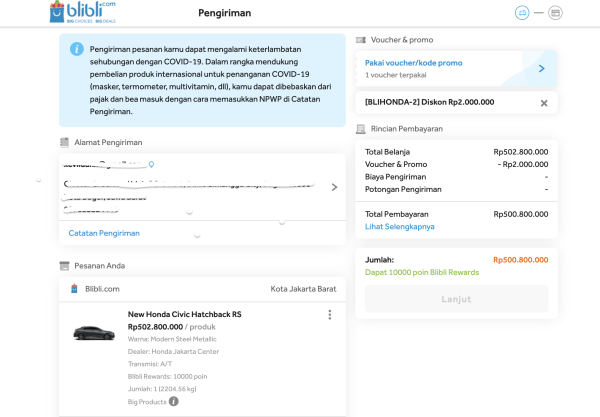Click the Rp502.800.000 / produk price

coord(172,327)
